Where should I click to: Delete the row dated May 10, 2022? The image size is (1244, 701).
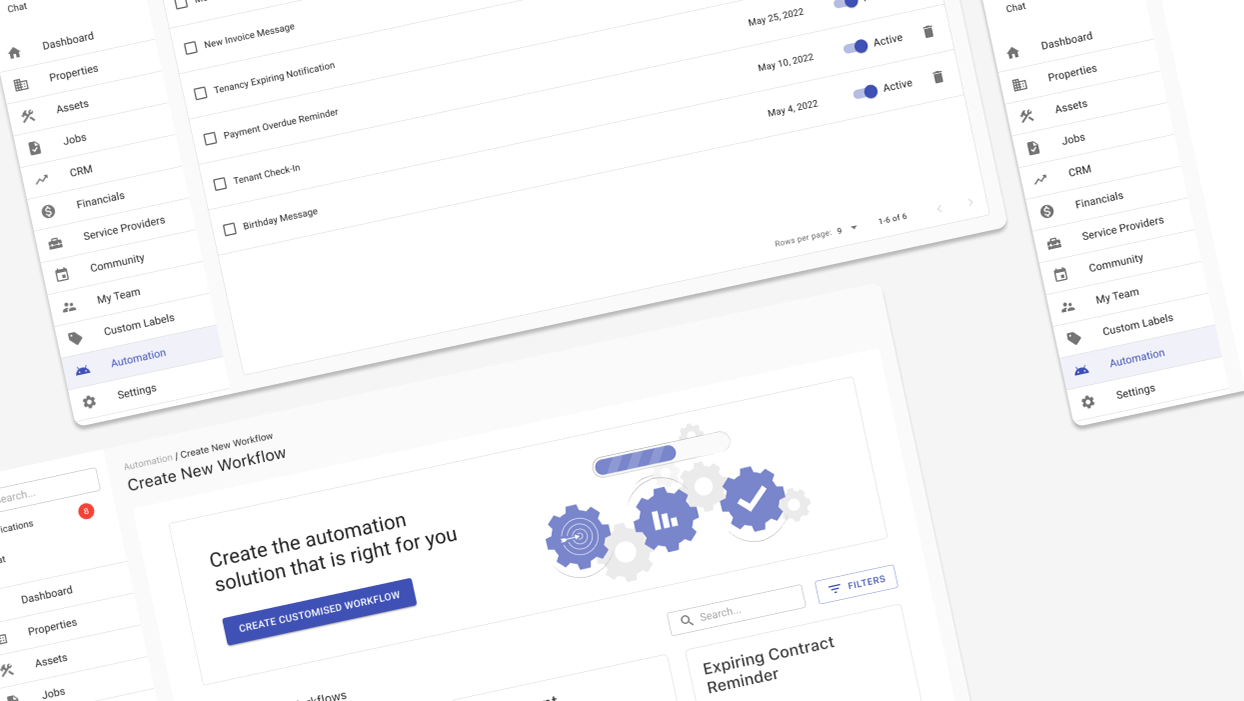pos(928,32)
